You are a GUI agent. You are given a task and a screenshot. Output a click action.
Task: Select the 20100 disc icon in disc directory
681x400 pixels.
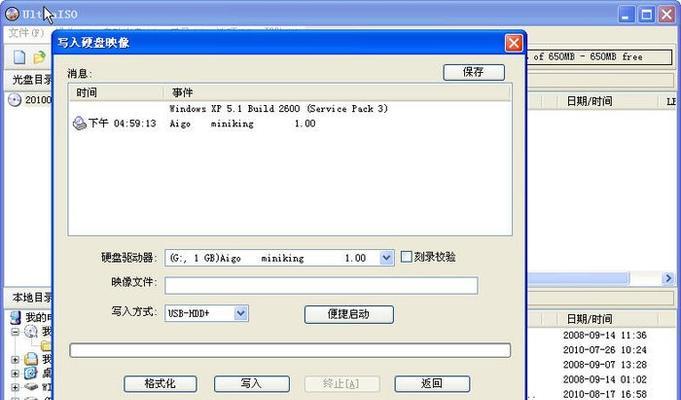15,100
